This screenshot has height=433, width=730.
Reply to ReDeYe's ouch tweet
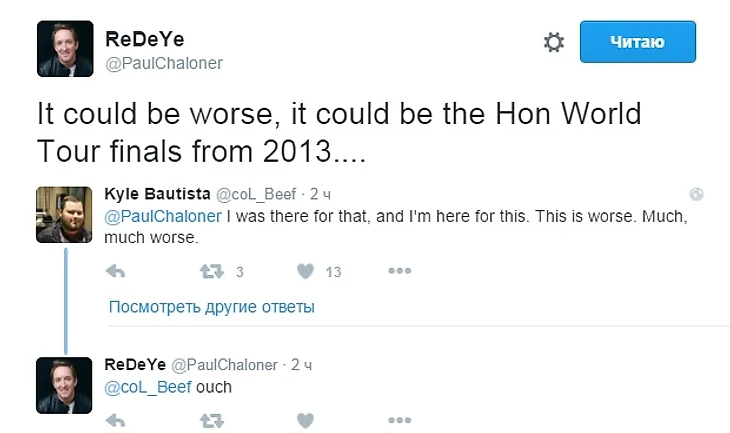click(115, 421)
